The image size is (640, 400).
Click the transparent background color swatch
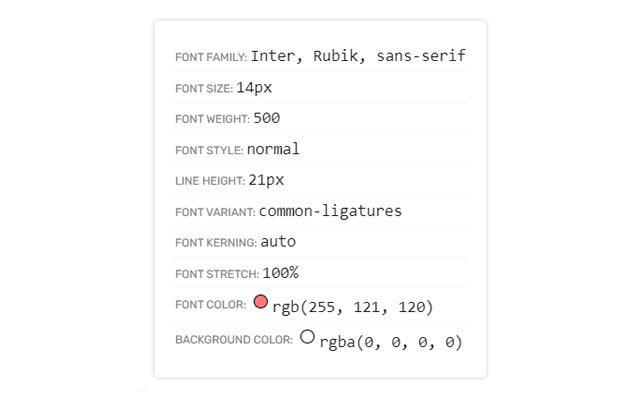(307, 337)
